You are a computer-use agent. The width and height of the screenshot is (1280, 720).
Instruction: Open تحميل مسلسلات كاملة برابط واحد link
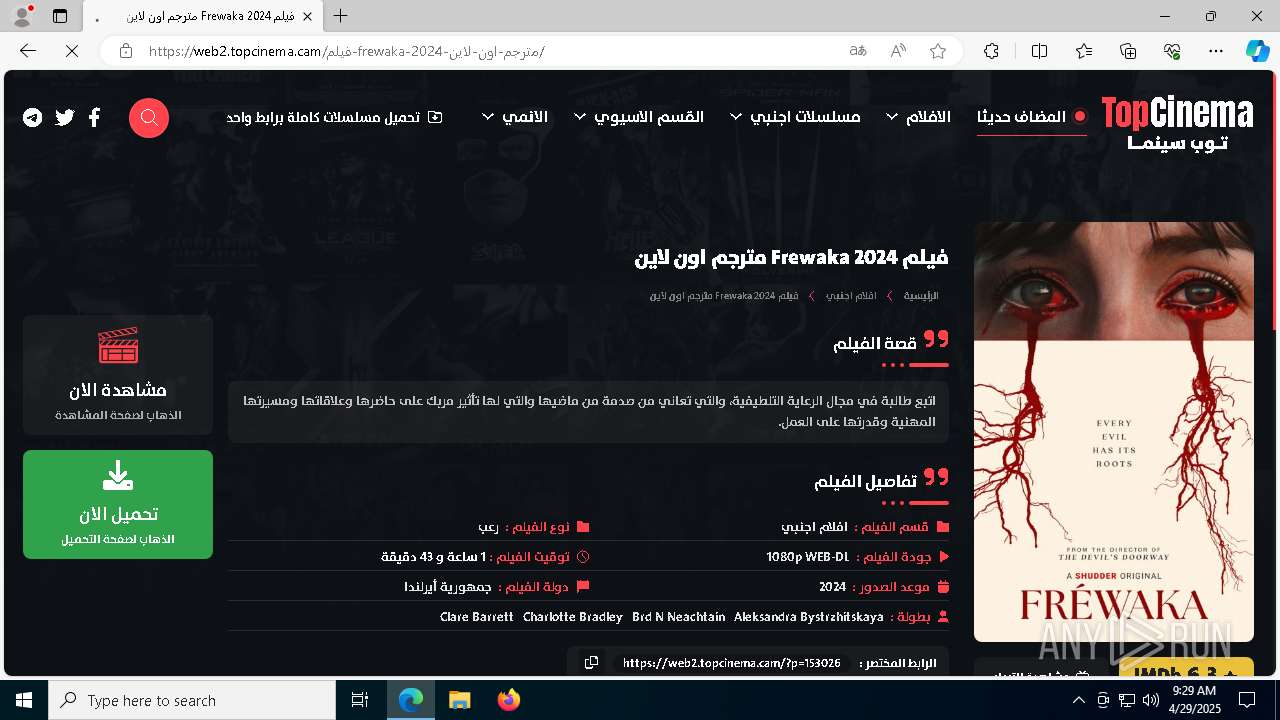coord(334,117)
